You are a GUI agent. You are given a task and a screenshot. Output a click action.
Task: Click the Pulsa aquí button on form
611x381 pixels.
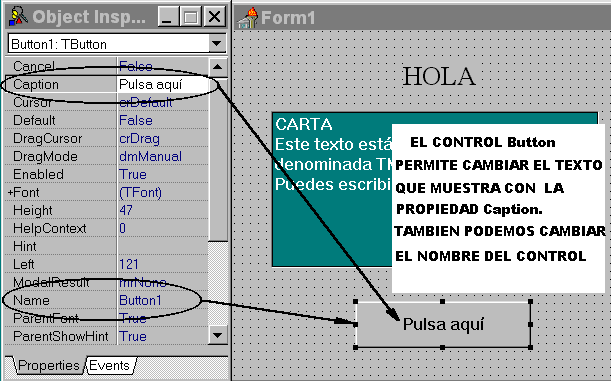tap(443, 324)
